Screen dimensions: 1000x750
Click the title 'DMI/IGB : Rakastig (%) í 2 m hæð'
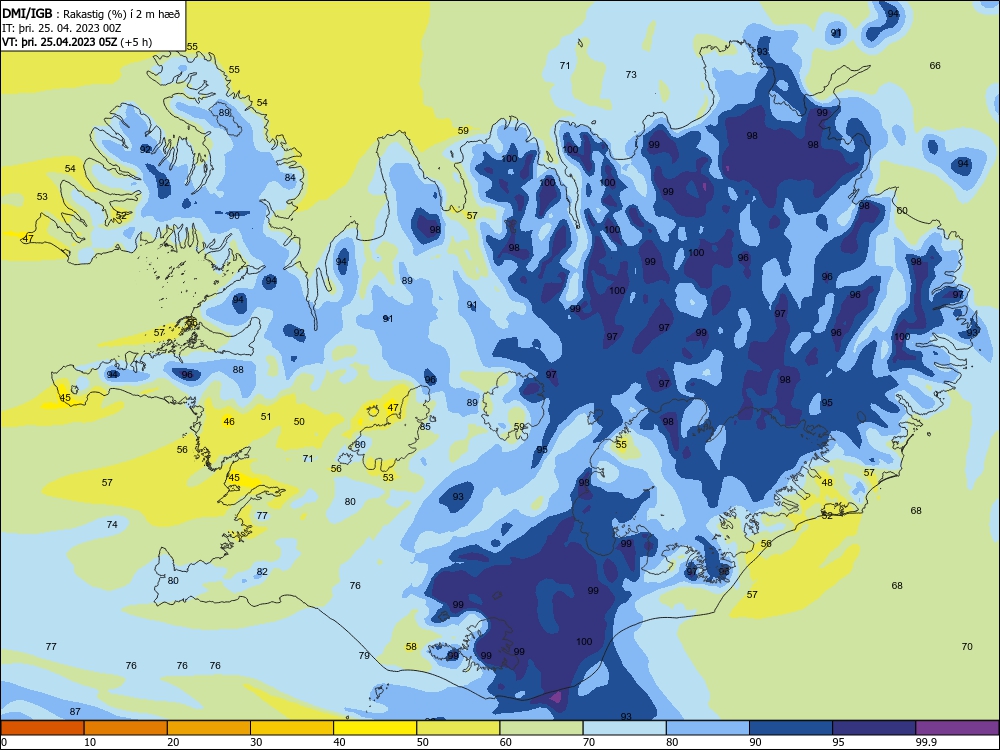(x=91, y=14)
